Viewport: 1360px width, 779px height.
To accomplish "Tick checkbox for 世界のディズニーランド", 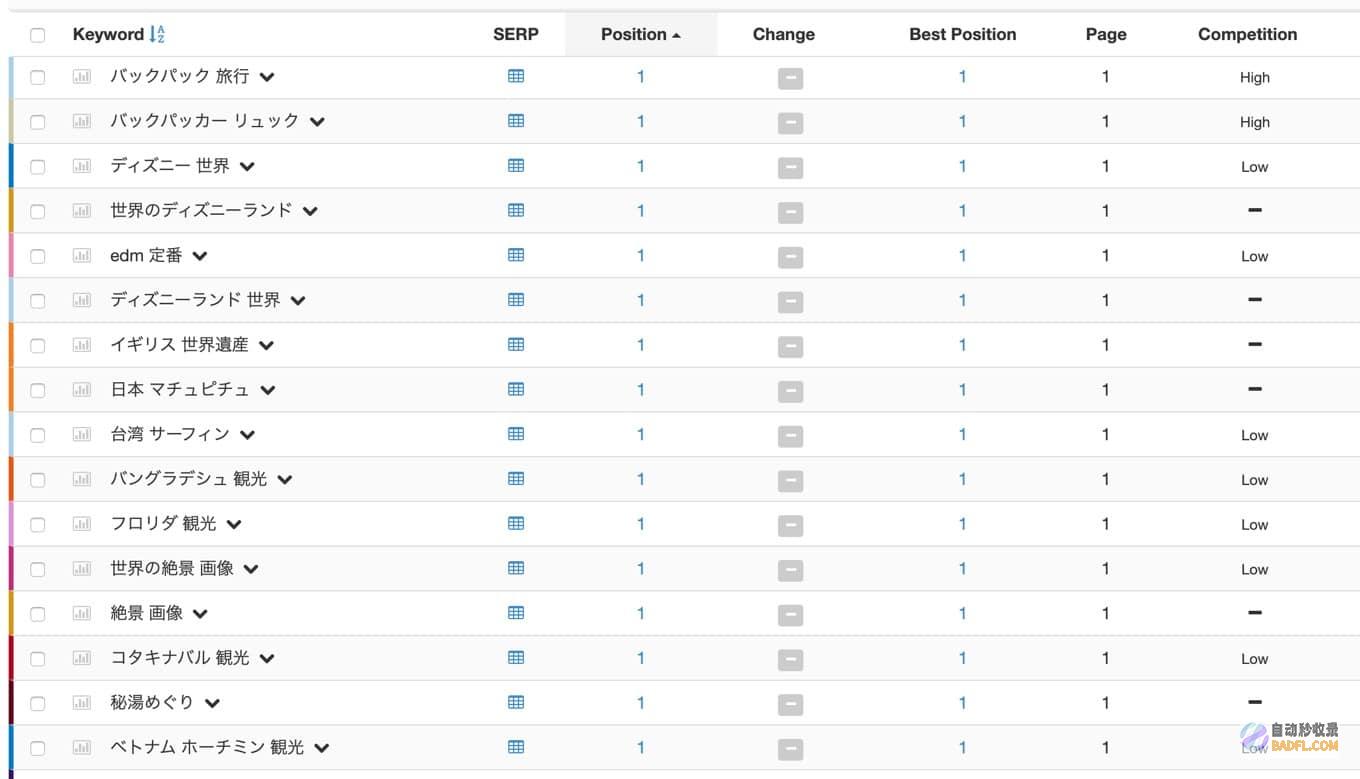I will coord(38,211).
